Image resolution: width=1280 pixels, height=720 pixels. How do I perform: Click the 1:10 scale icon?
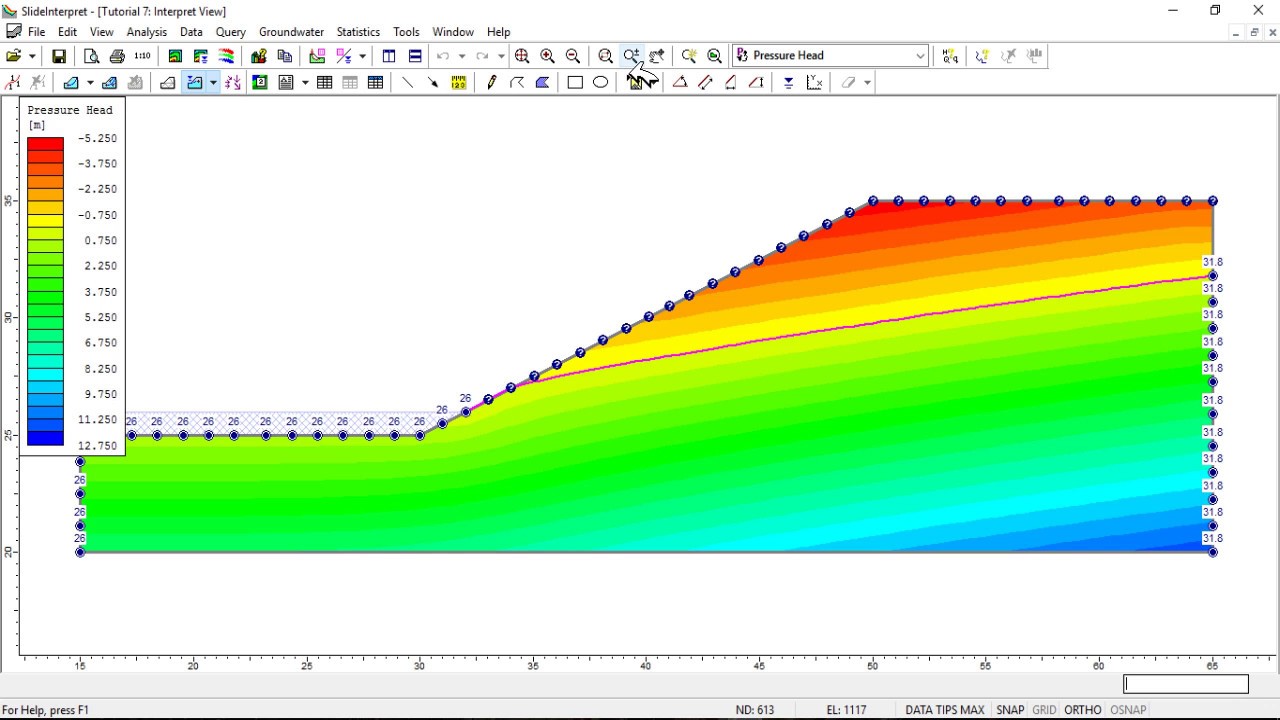[x=142, y=56]
